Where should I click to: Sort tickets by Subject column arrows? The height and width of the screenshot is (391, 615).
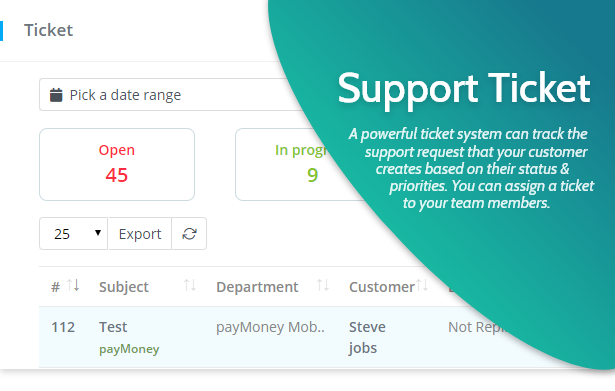190,285
